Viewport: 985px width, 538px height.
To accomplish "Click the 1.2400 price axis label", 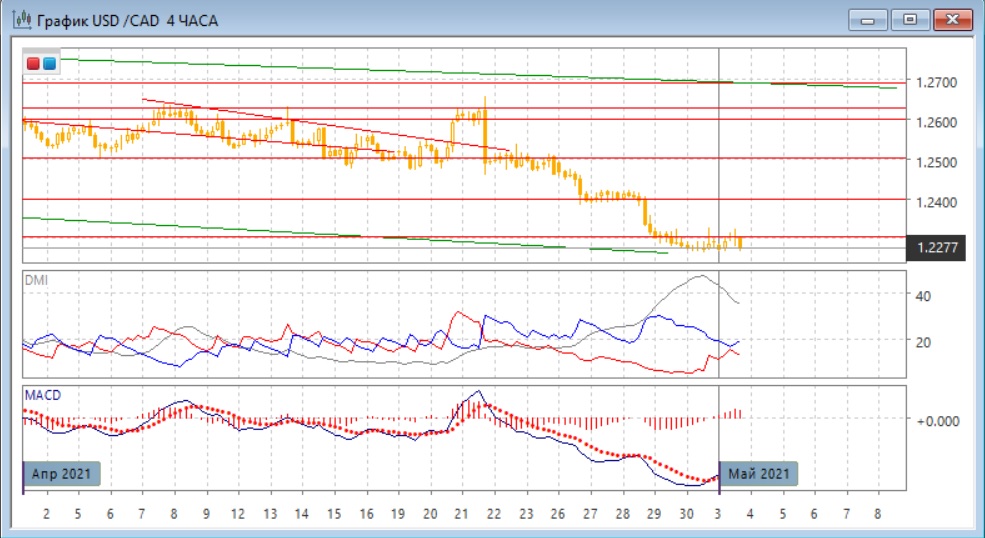I will [938, 202].
